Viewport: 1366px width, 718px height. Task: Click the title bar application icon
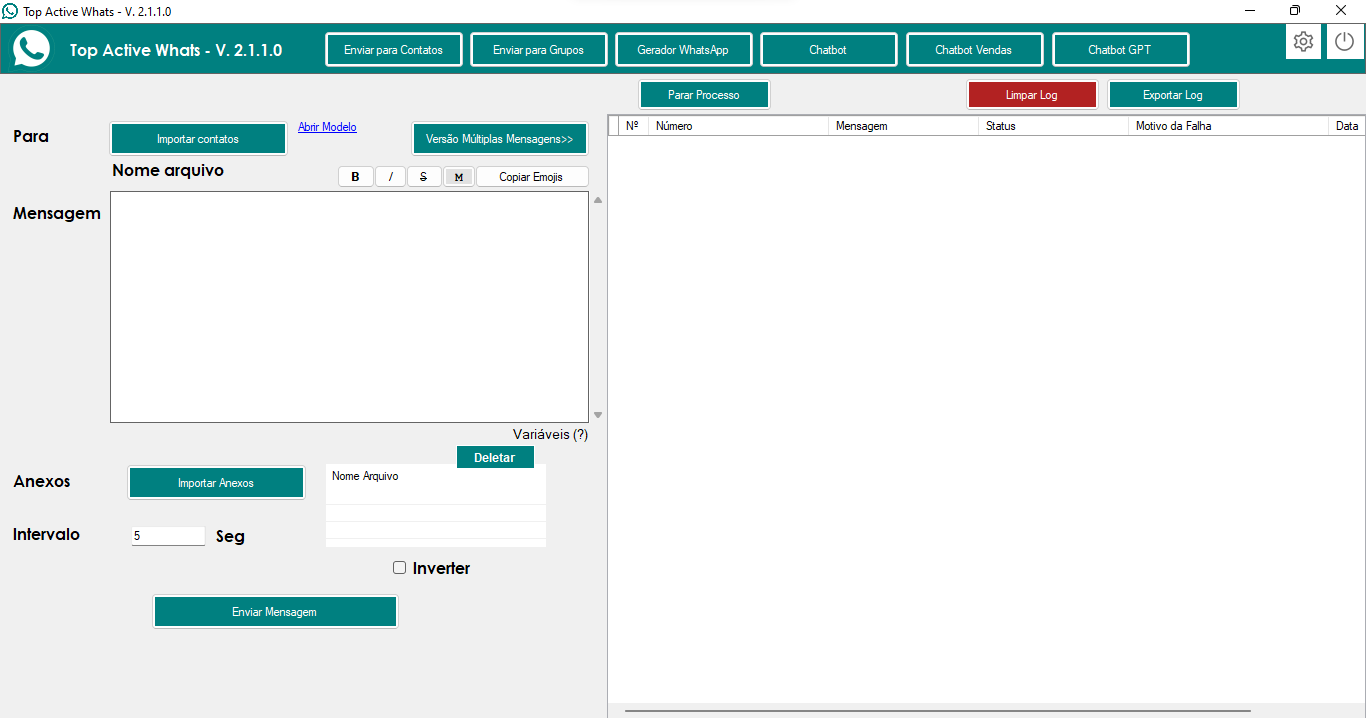pyautogui.click(x=10, y=11)
